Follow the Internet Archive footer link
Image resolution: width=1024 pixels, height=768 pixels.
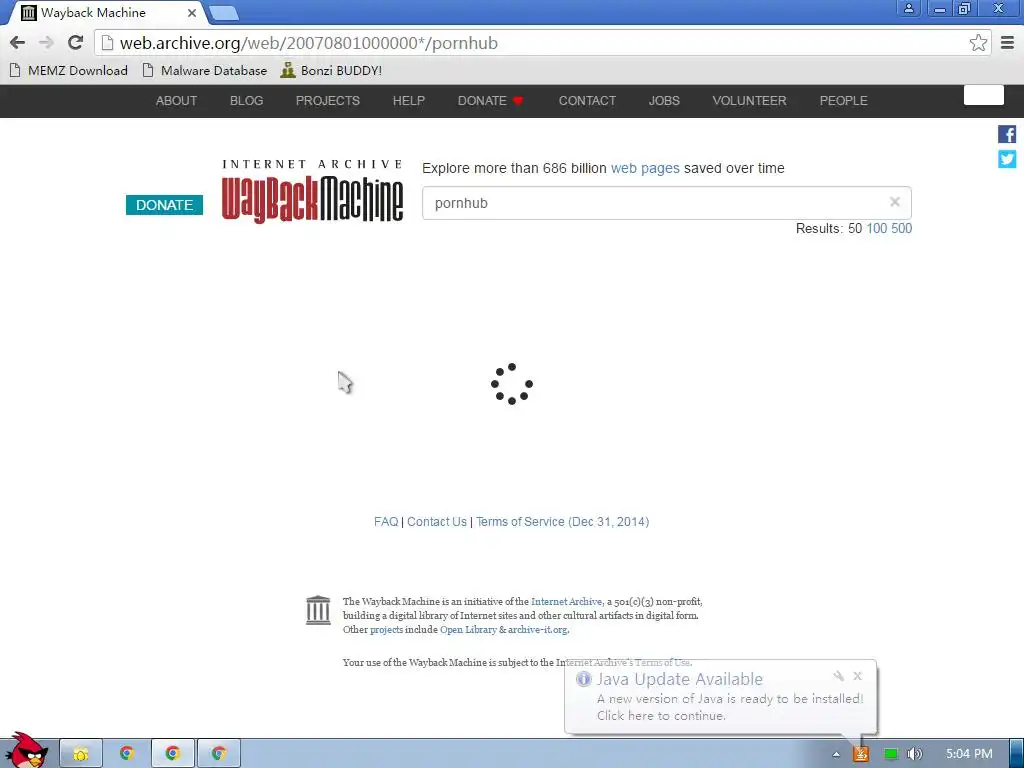click(566, 601)
